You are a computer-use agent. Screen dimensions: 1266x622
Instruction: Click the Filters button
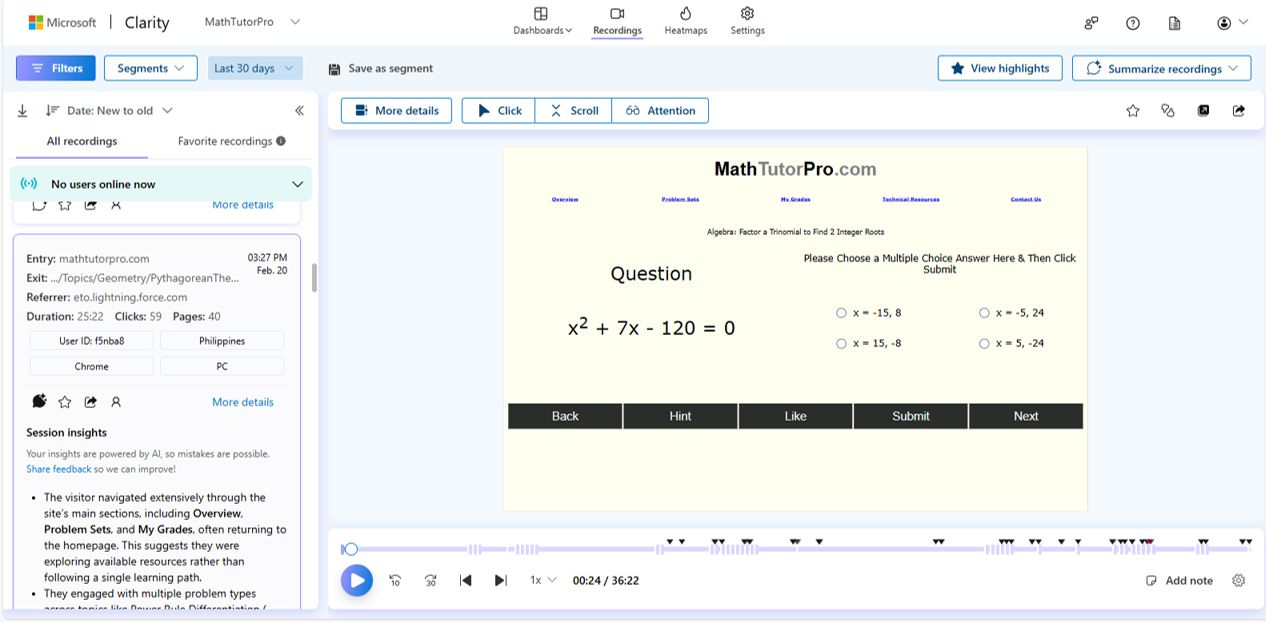point(56,68)
